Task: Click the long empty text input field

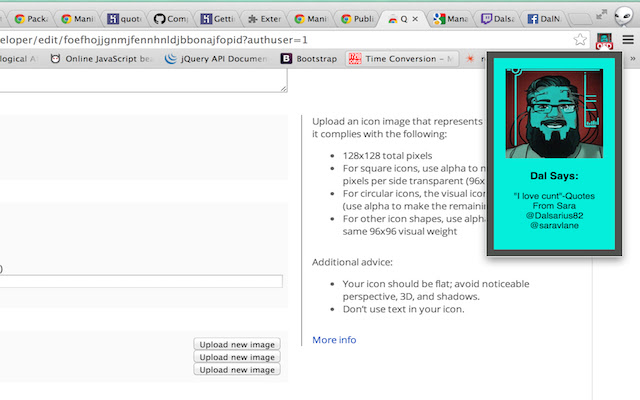Action: [141, 281]
